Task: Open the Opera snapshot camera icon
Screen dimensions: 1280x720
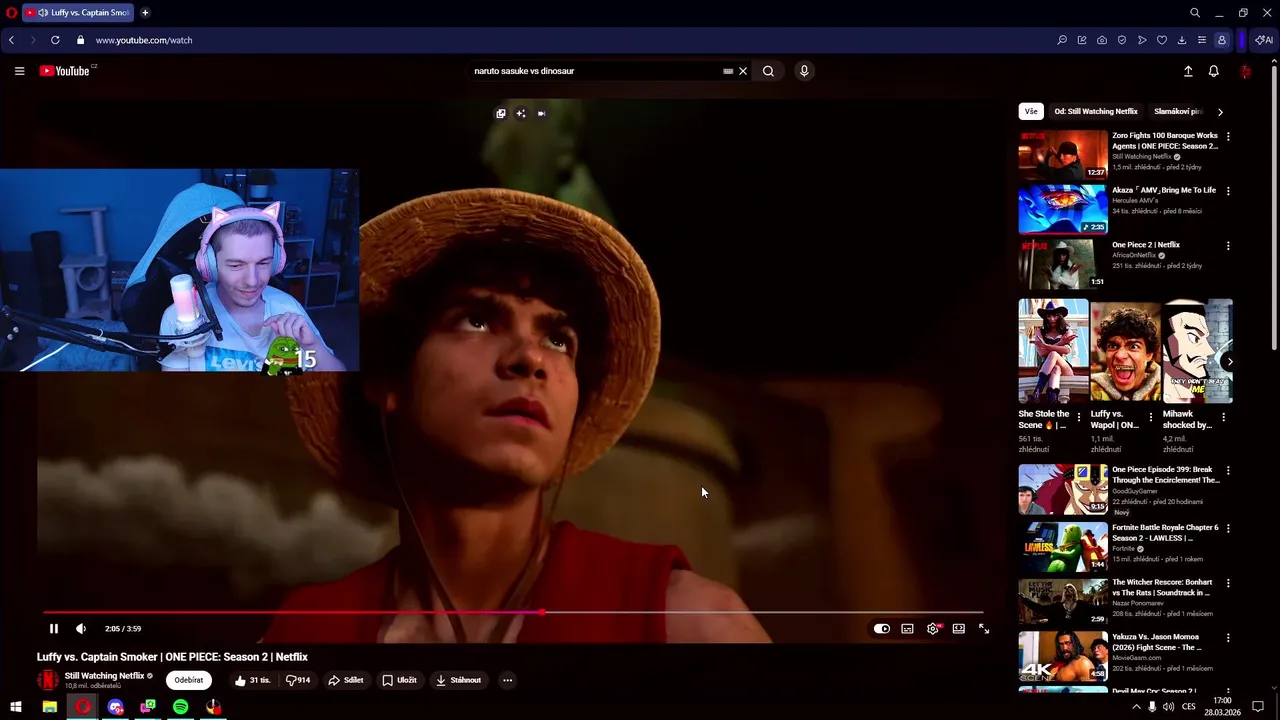Action: 1101,40
